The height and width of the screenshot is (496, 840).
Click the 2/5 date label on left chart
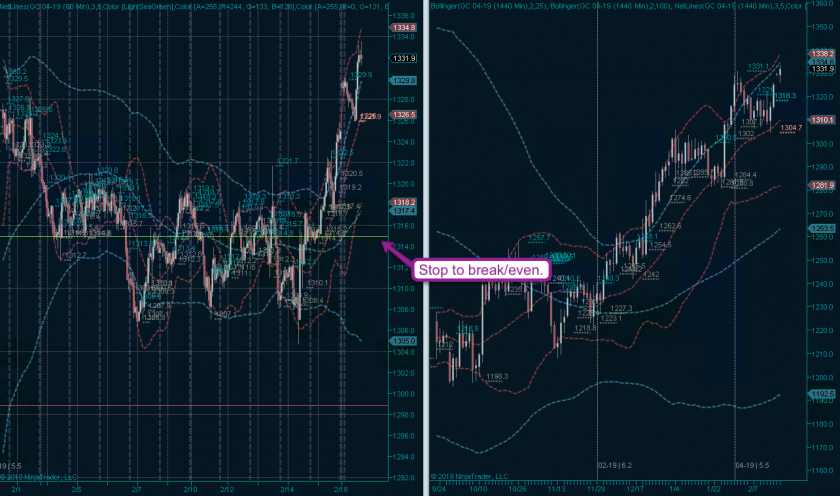coord(77,490)
